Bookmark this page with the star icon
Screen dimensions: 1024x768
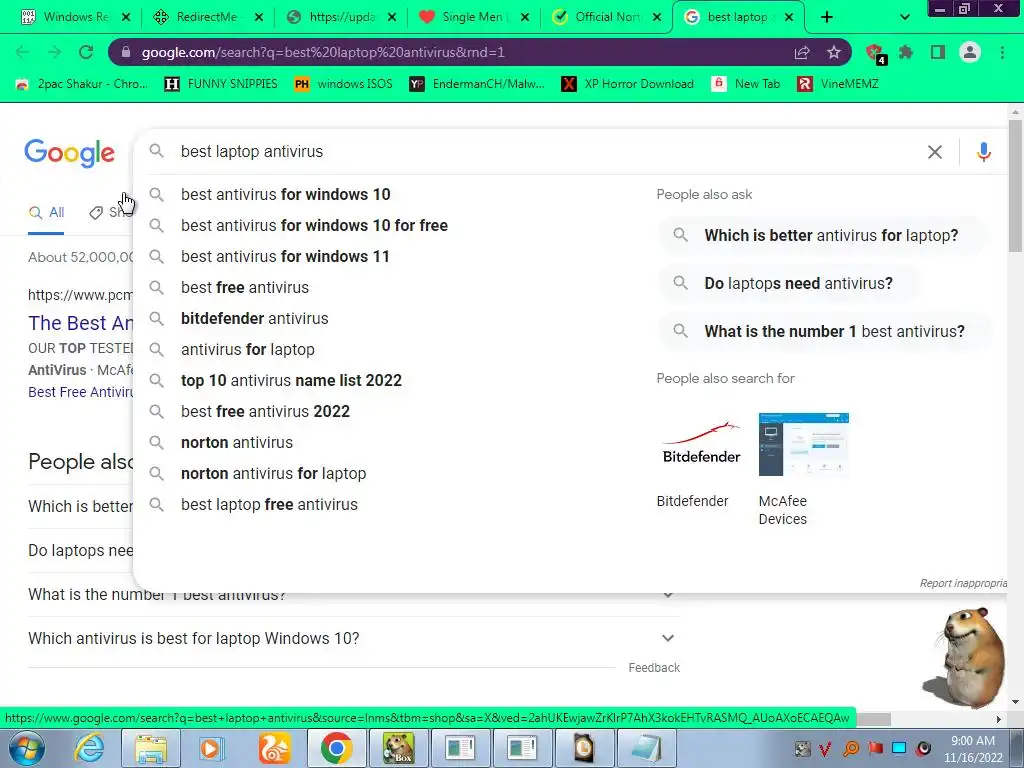[x=834, y=52]
